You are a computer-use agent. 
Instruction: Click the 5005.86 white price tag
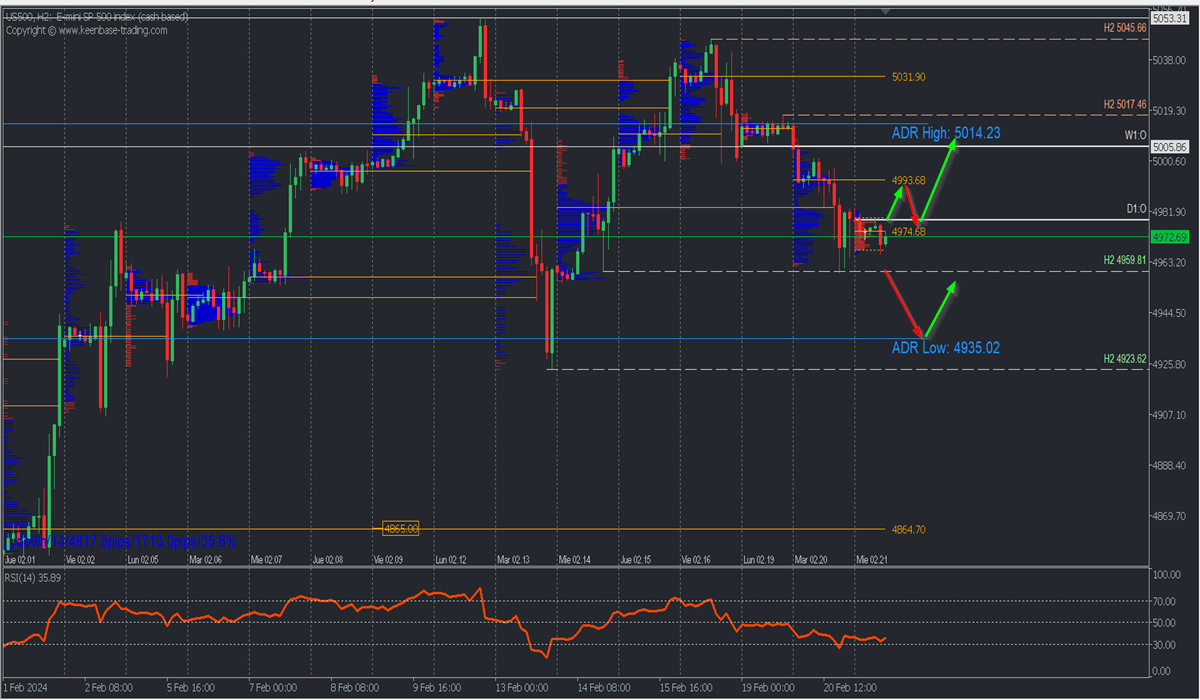(x=1168, y=146)
